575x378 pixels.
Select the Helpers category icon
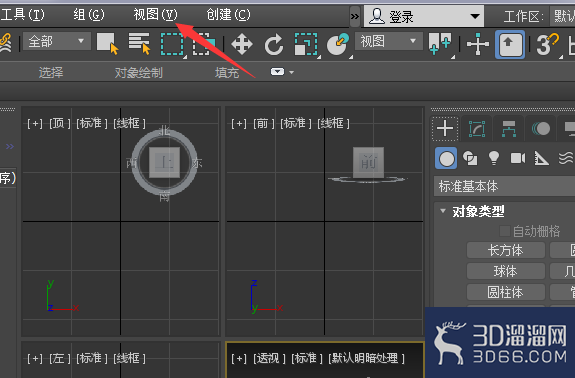tap(542, 158)
